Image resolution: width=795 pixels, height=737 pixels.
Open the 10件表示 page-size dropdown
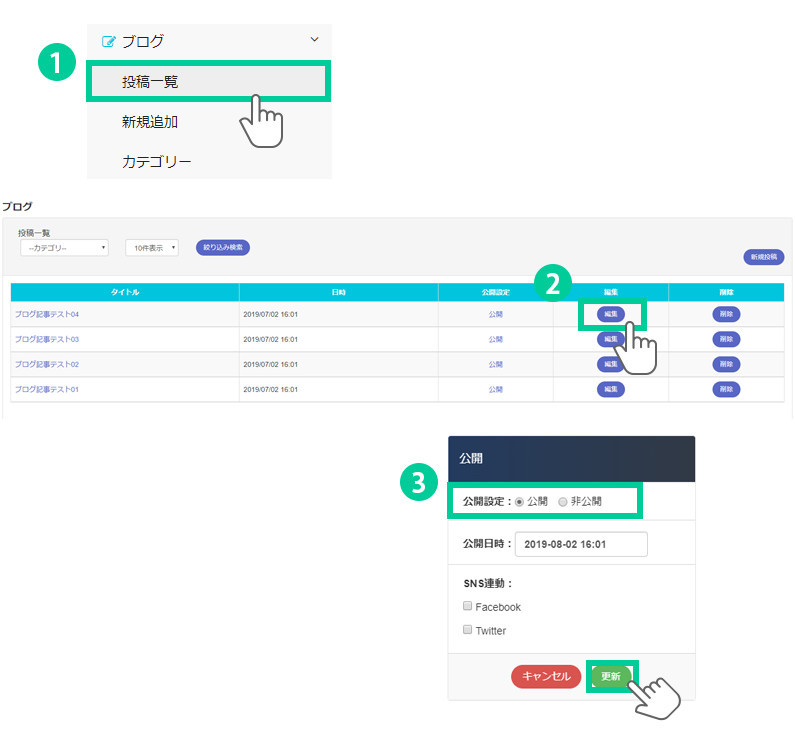151,247
